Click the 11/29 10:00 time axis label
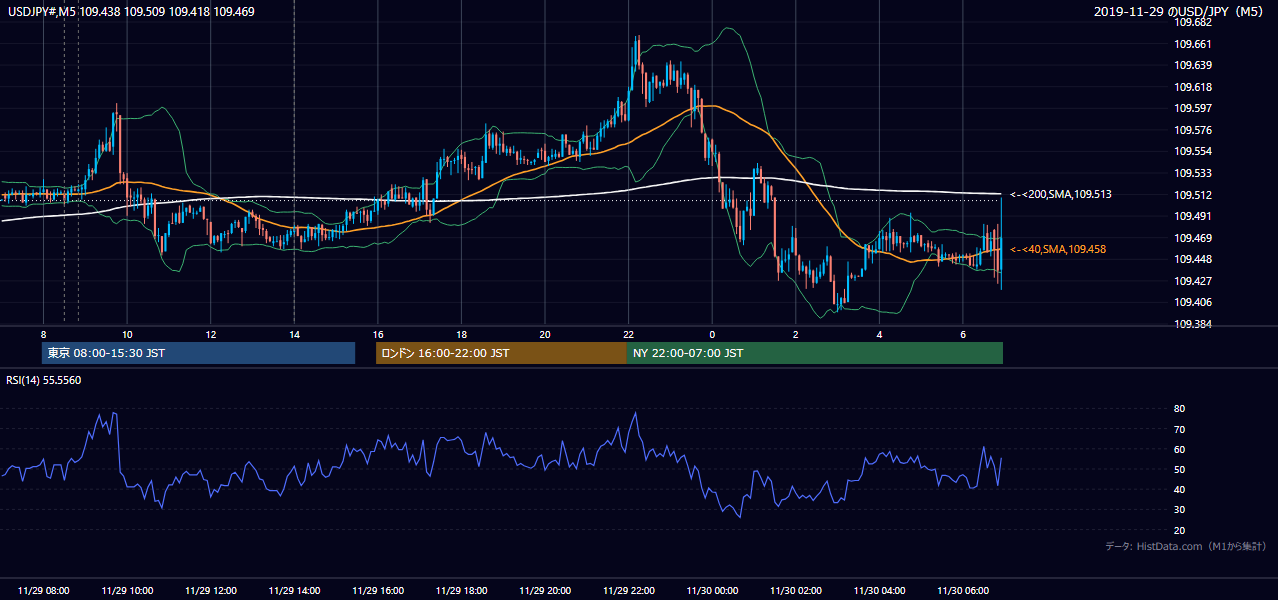The width and height of the screenshot is (1278, 600). pyautogui.click(x=127, y=591)
